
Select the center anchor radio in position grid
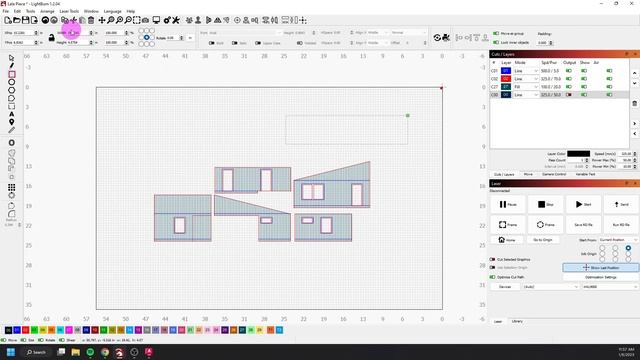[x=147, y=38]
